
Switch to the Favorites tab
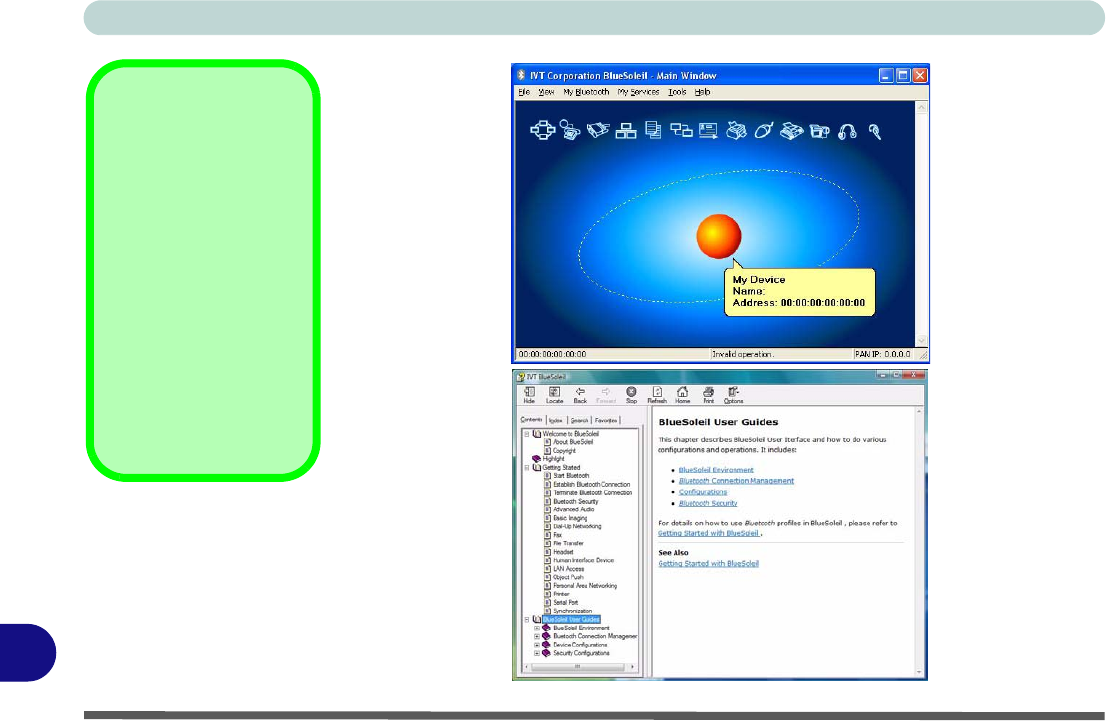point(606,420)
